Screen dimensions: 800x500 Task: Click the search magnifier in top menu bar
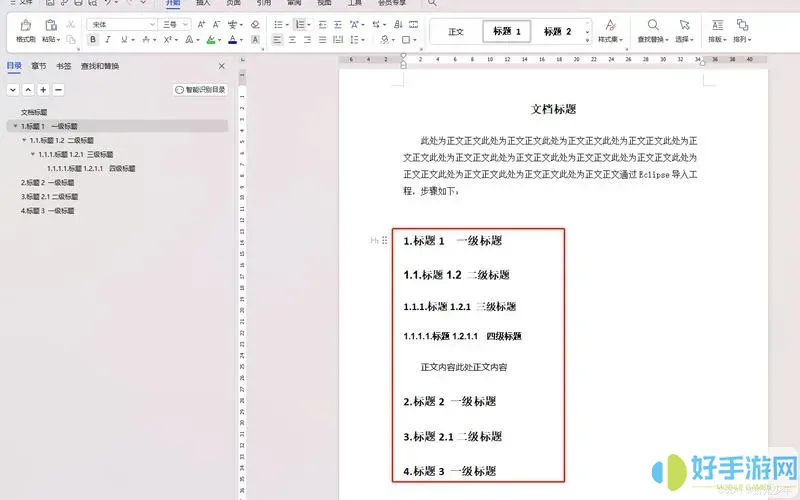(x=432, y=3)
